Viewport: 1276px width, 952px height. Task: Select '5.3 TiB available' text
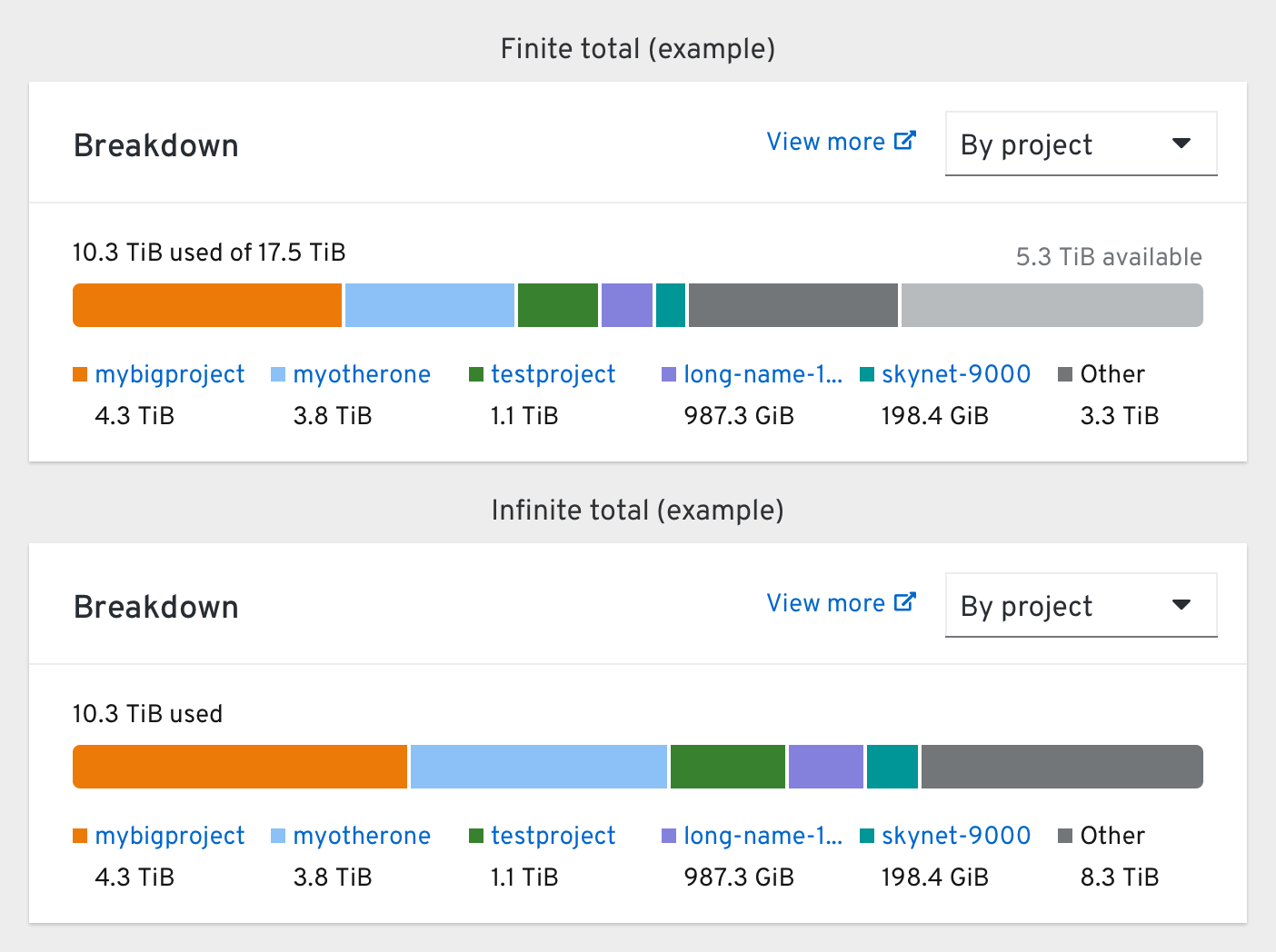[x=1109, y=257]
